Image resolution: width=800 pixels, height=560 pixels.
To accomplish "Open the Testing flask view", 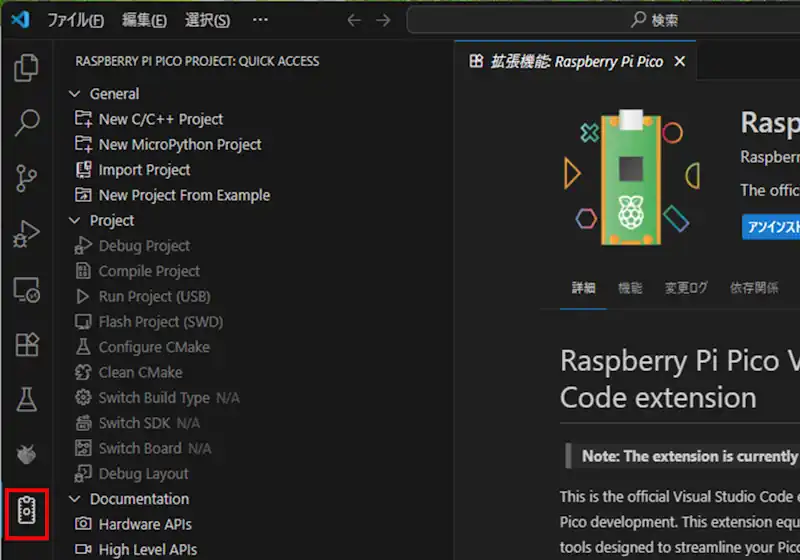I will (x=26, y=399).
